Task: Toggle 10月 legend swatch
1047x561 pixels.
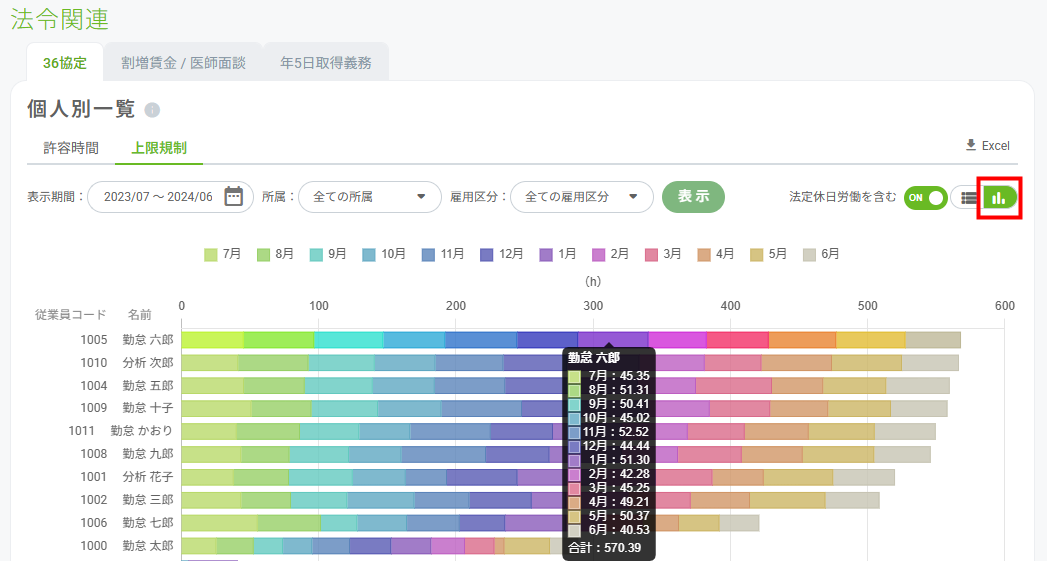Action: (369, 254)
